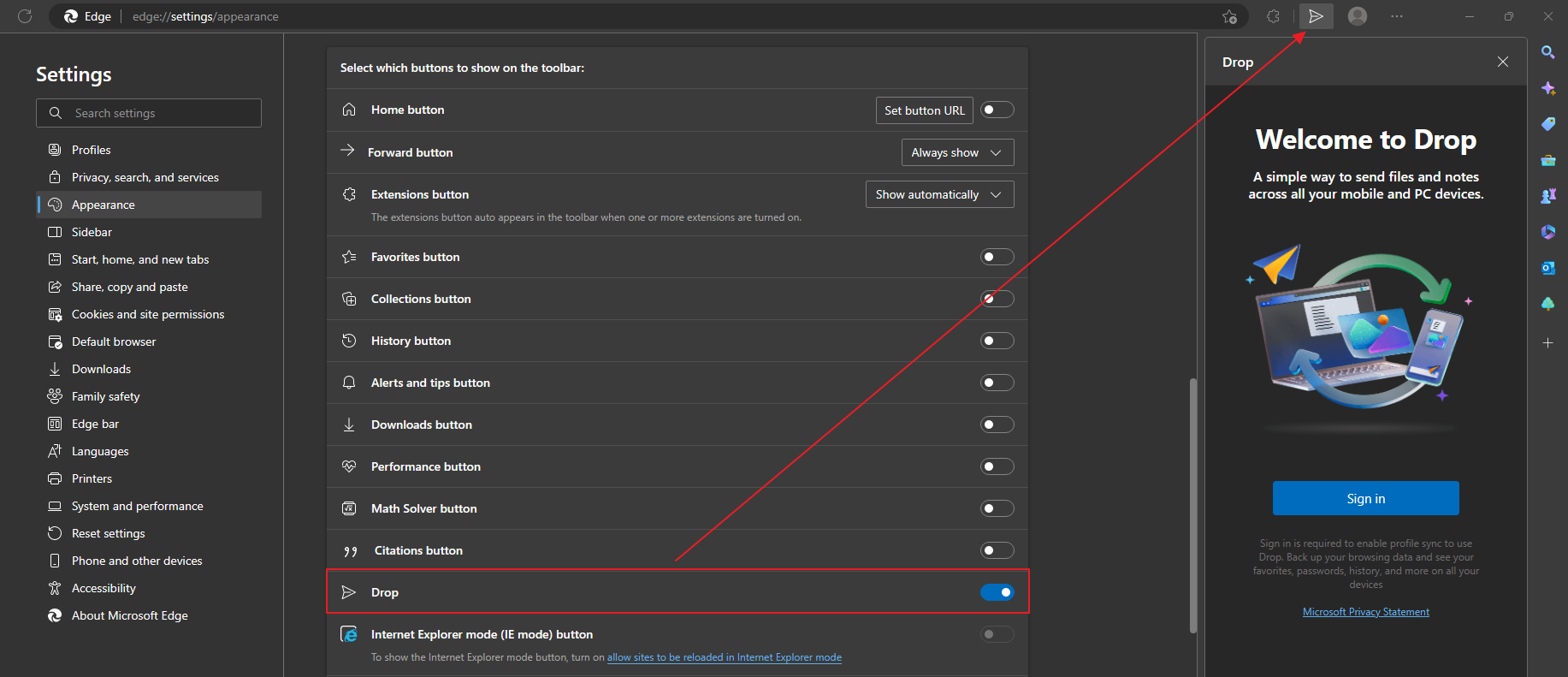
Task: Click the Shopping tag sidebar icon
Action: [x=1547, y=124]
